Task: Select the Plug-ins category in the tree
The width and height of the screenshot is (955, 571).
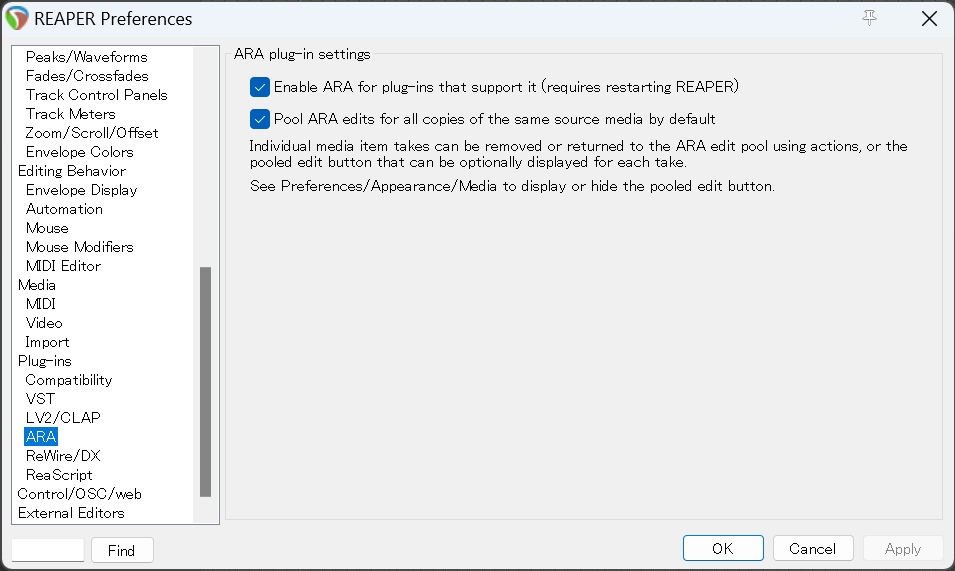Action: (x=44, y=361)
